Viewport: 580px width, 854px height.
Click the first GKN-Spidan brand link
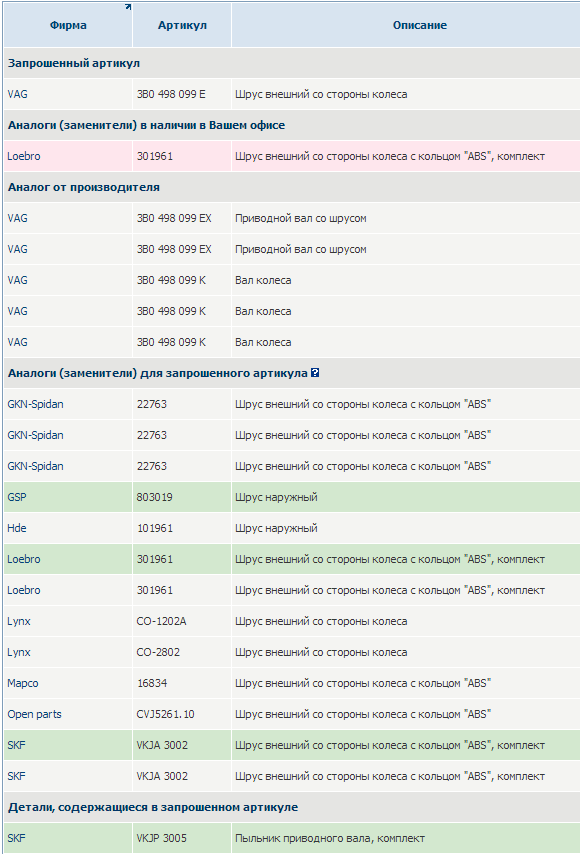coord(35,404)
